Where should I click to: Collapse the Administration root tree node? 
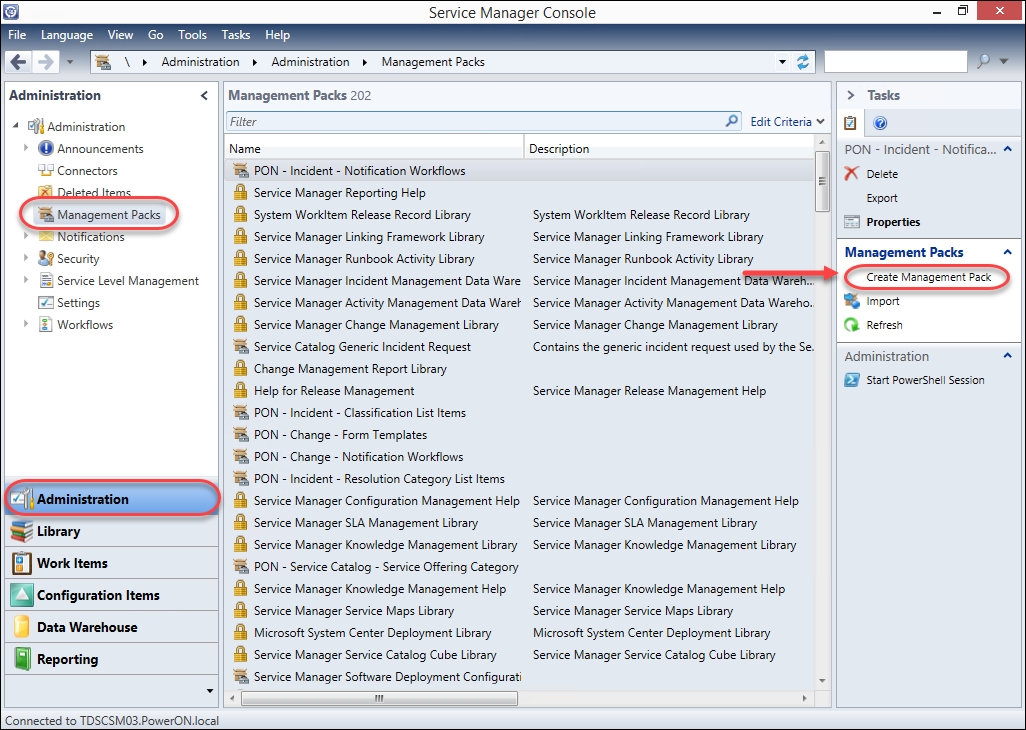point(16,126)
